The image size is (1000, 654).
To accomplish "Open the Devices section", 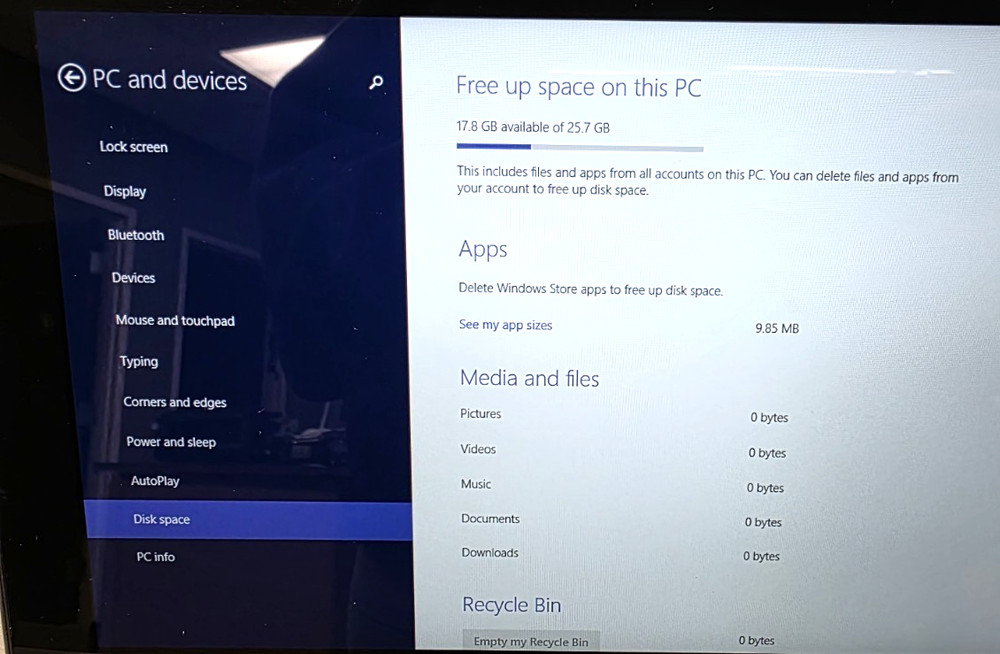I will 132,277.
